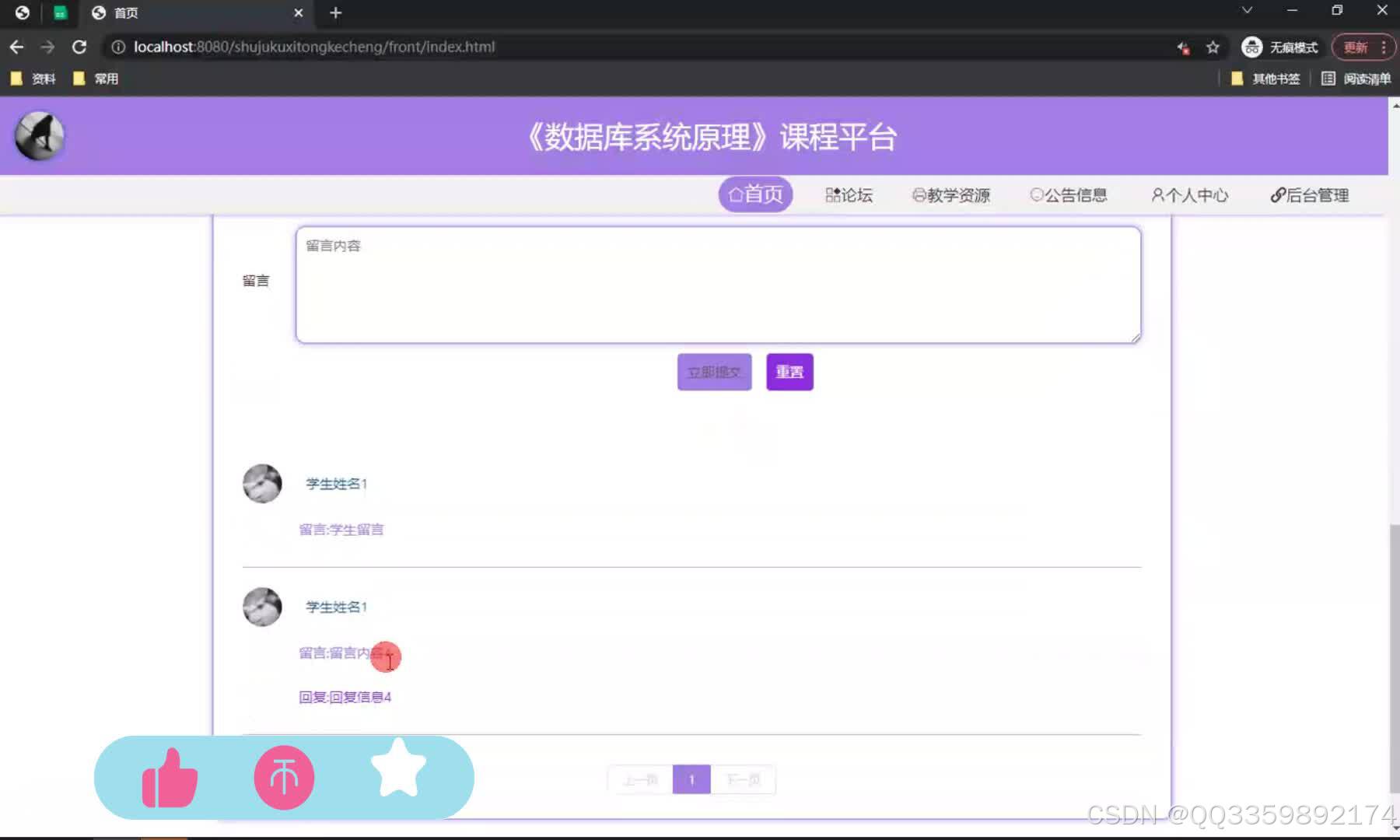Click the 重置 reset button
Viewport: 1400px width, 840px height.
click(x=789, y=372)
